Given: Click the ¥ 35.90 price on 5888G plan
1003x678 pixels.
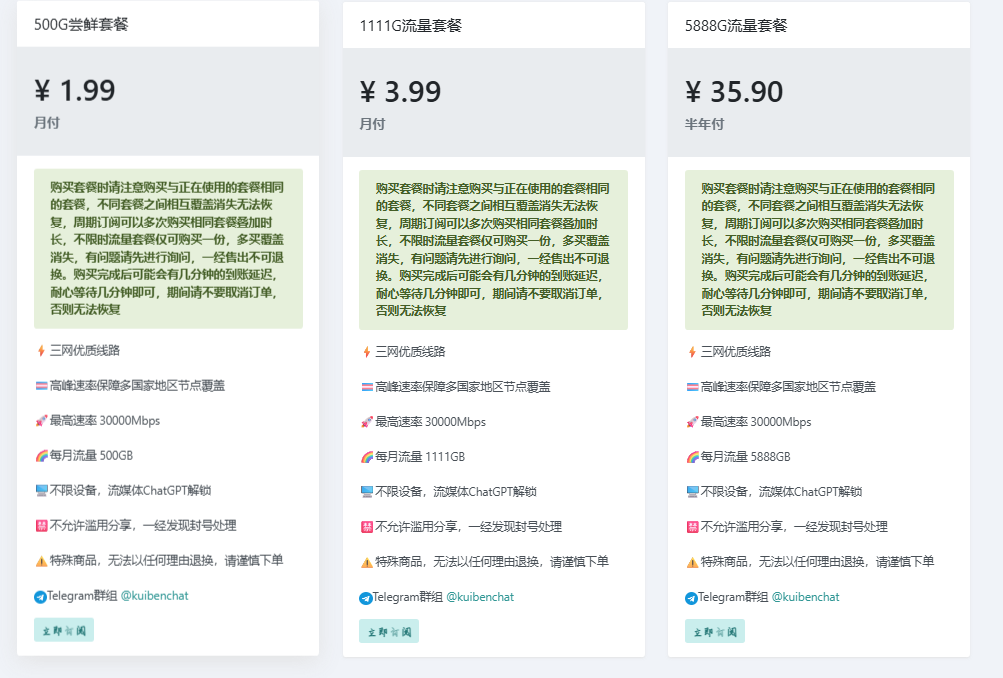Looking at the screenshot, I should (734, 92).
